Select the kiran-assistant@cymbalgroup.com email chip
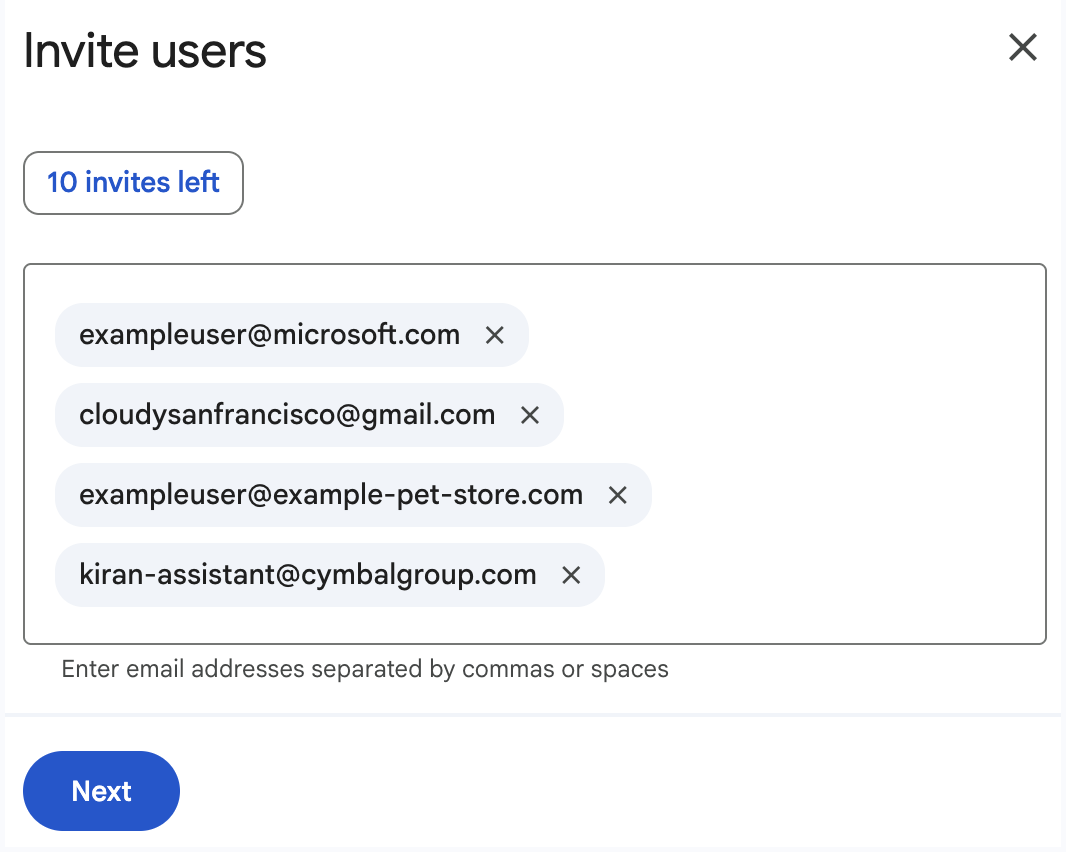 [x=307, y=575]
